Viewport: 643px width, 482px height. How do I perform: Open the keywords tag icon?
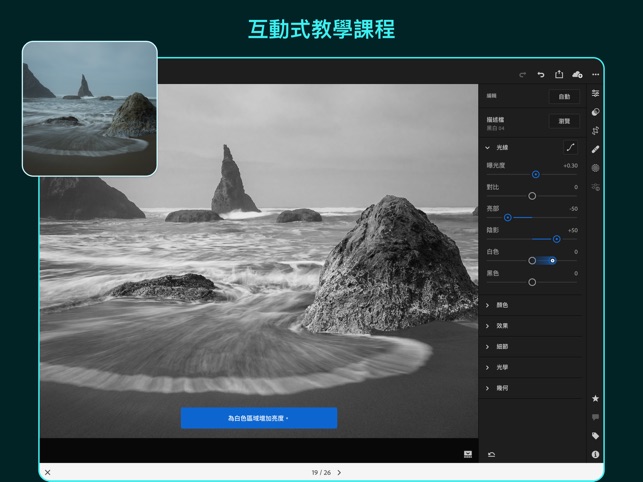click(595, 436)
